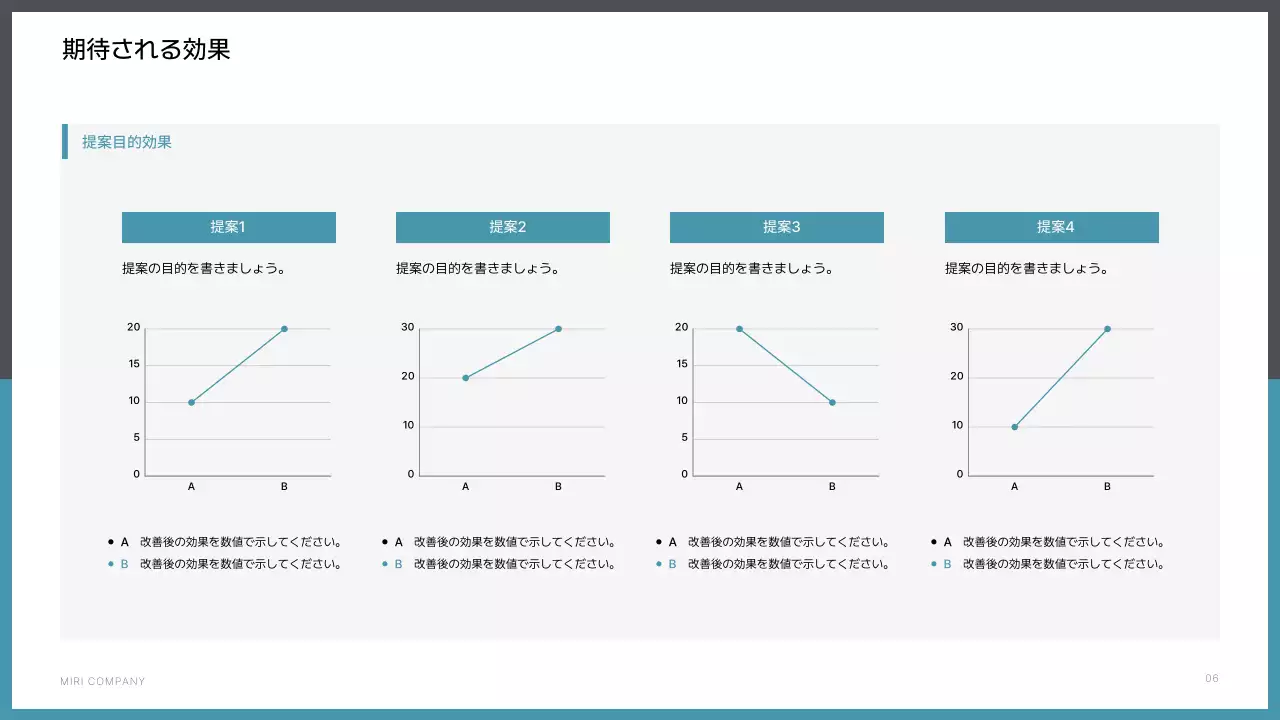Image resolution: width=1280 pixels, height=720 pixels.
Task: Click the 提案4 header button
Action: (x=1052, y=227)
